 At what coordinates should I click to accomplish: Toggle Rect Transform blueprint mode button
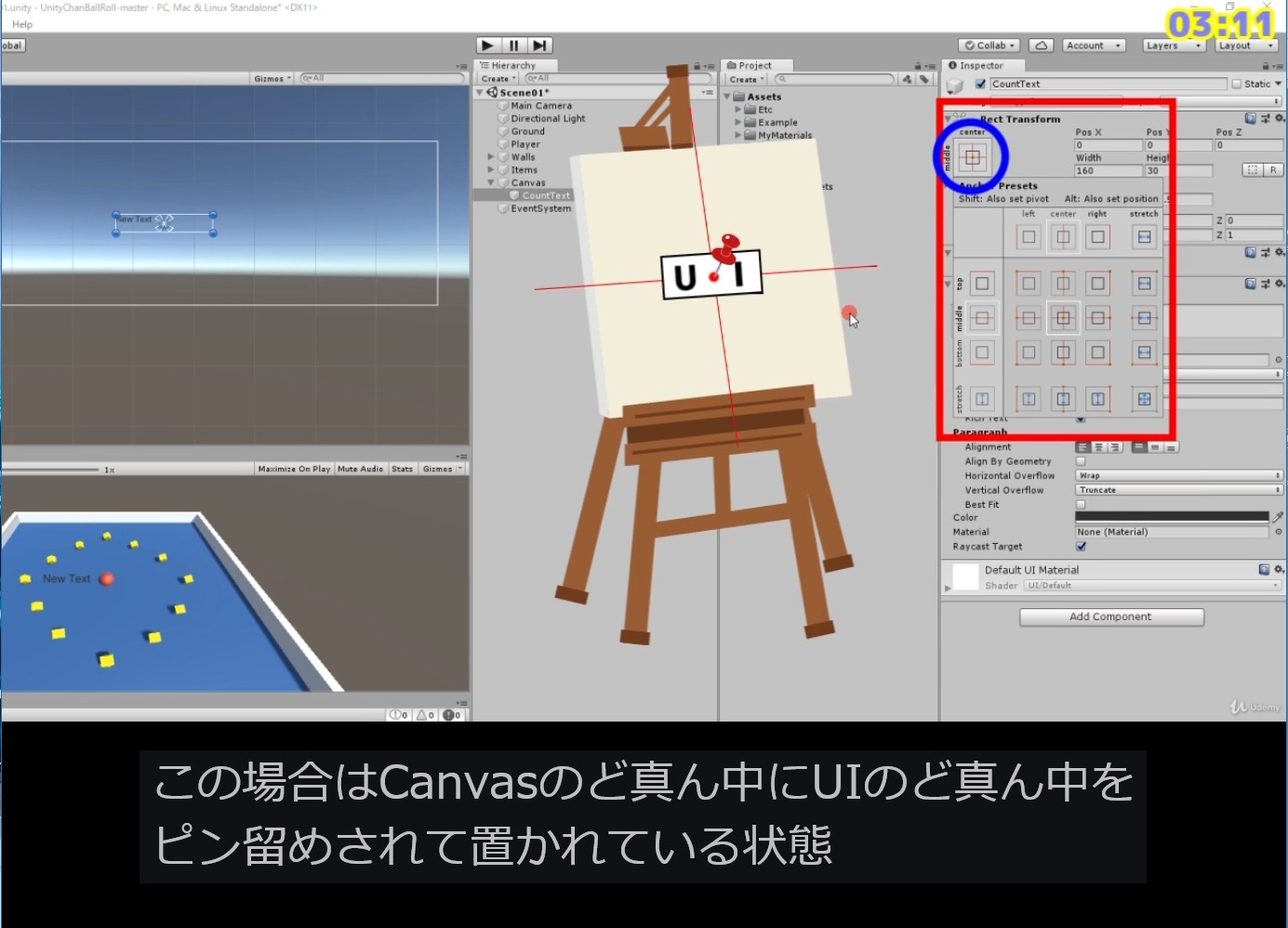[1253, 170]
